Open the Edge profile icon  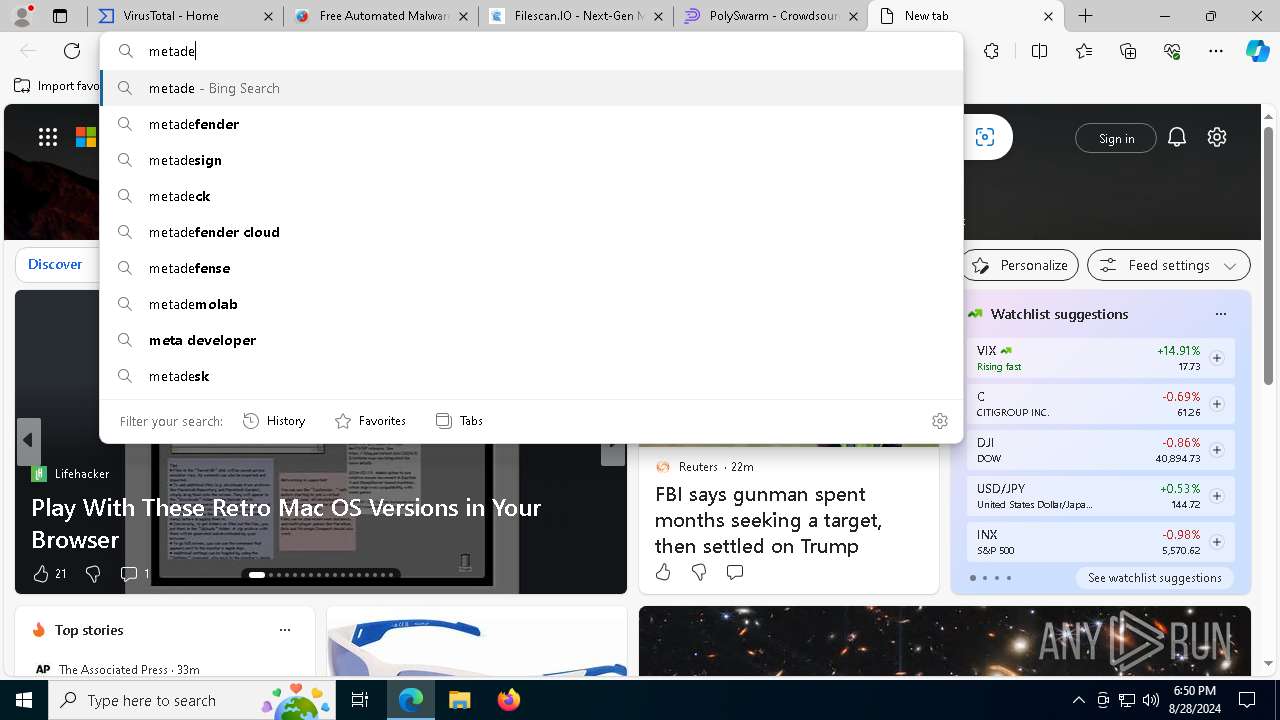pos(22,16)
